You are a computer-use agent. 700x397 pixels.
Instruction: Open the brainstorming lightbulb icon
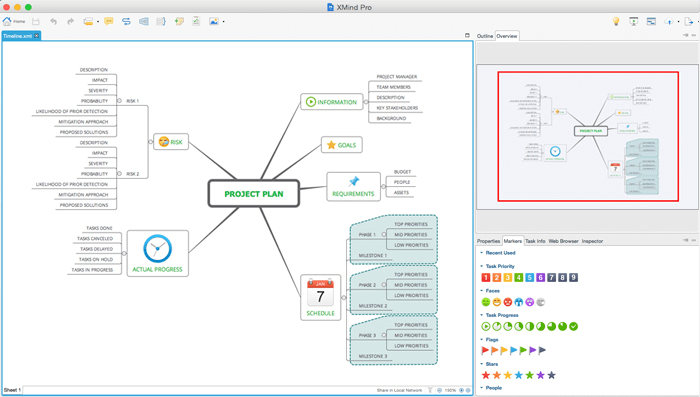(x=616, y=21)
